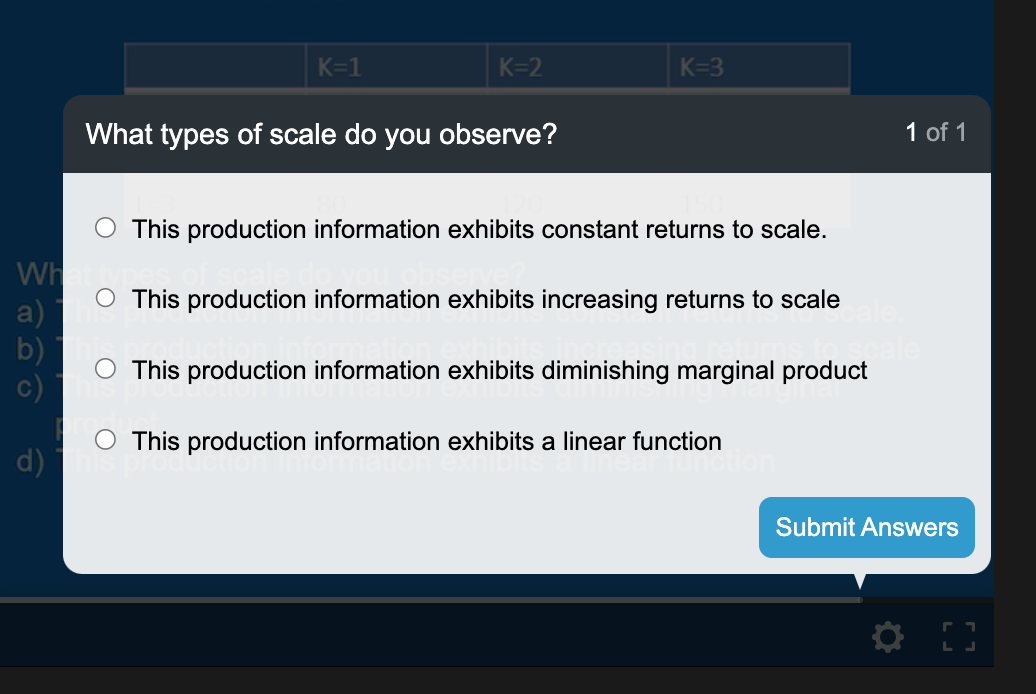
Task: Enter fullscreen mode
Action: [x=957, y=636]
